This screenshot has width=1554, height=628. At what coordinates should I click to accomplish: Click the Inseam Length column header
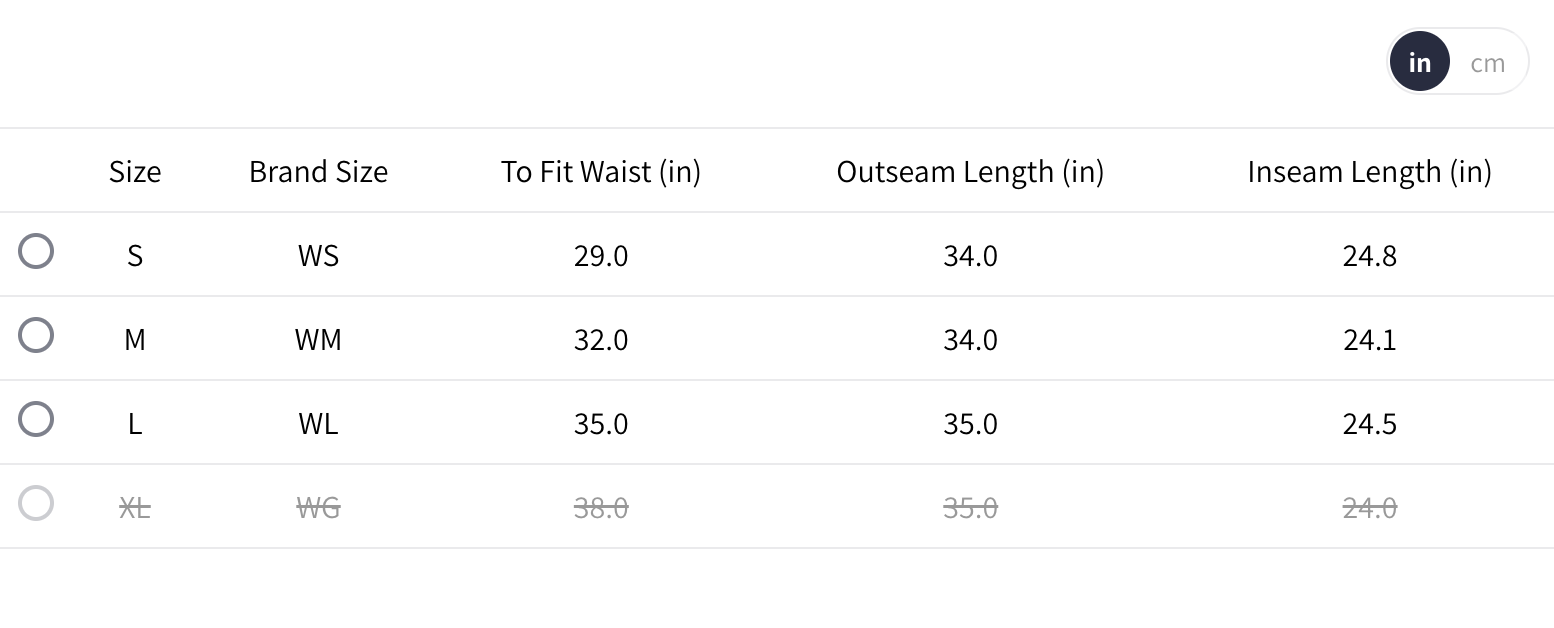[1369, 172]
